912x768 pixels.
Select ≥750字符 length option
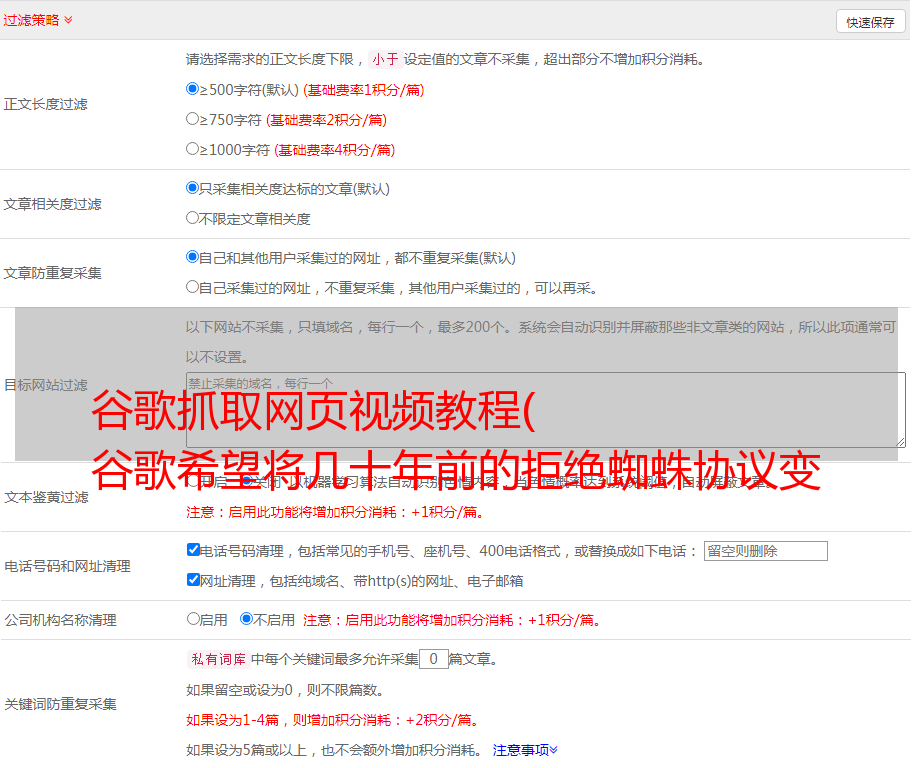tap(192, 119)
